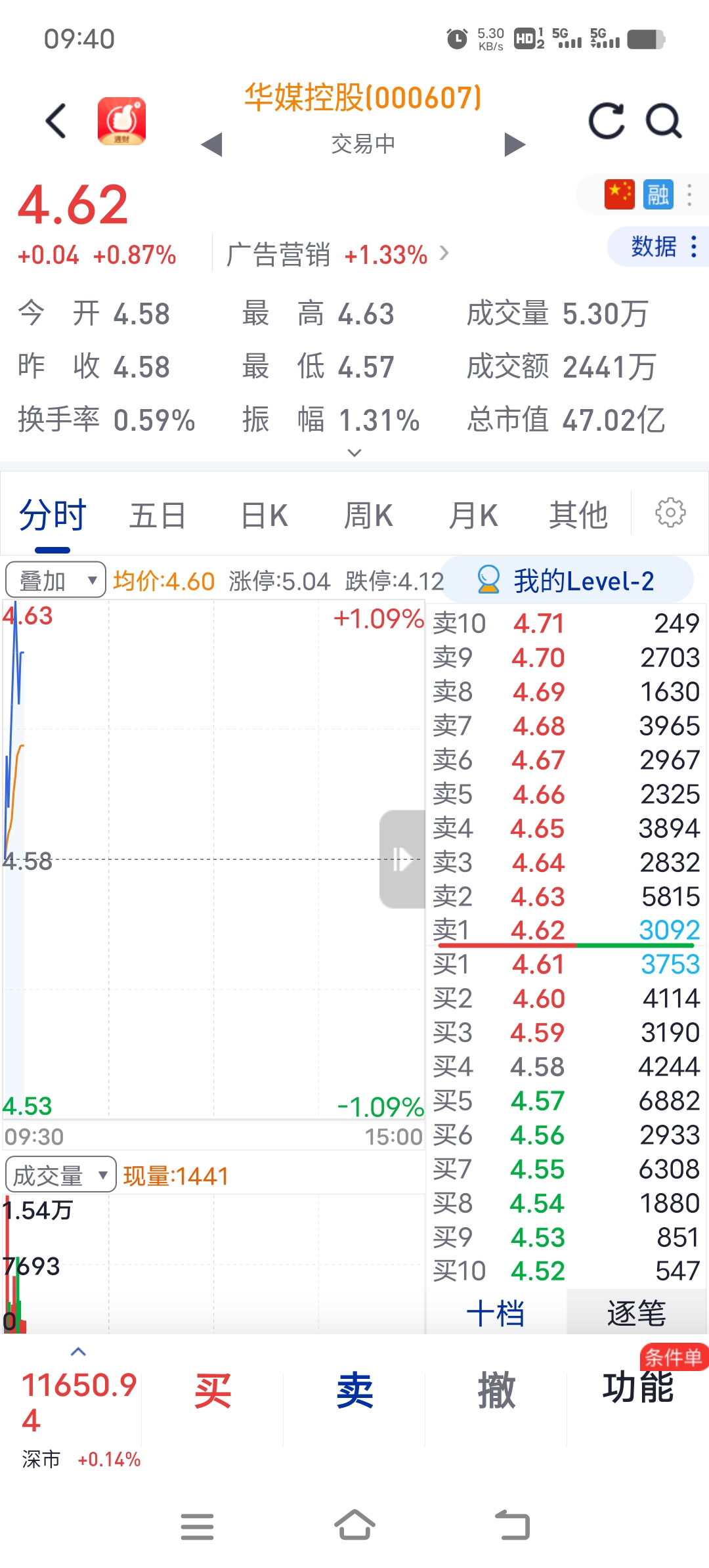Switch to 五日 chart tab
Screen dimensions: 709x1568
[158, 515]
